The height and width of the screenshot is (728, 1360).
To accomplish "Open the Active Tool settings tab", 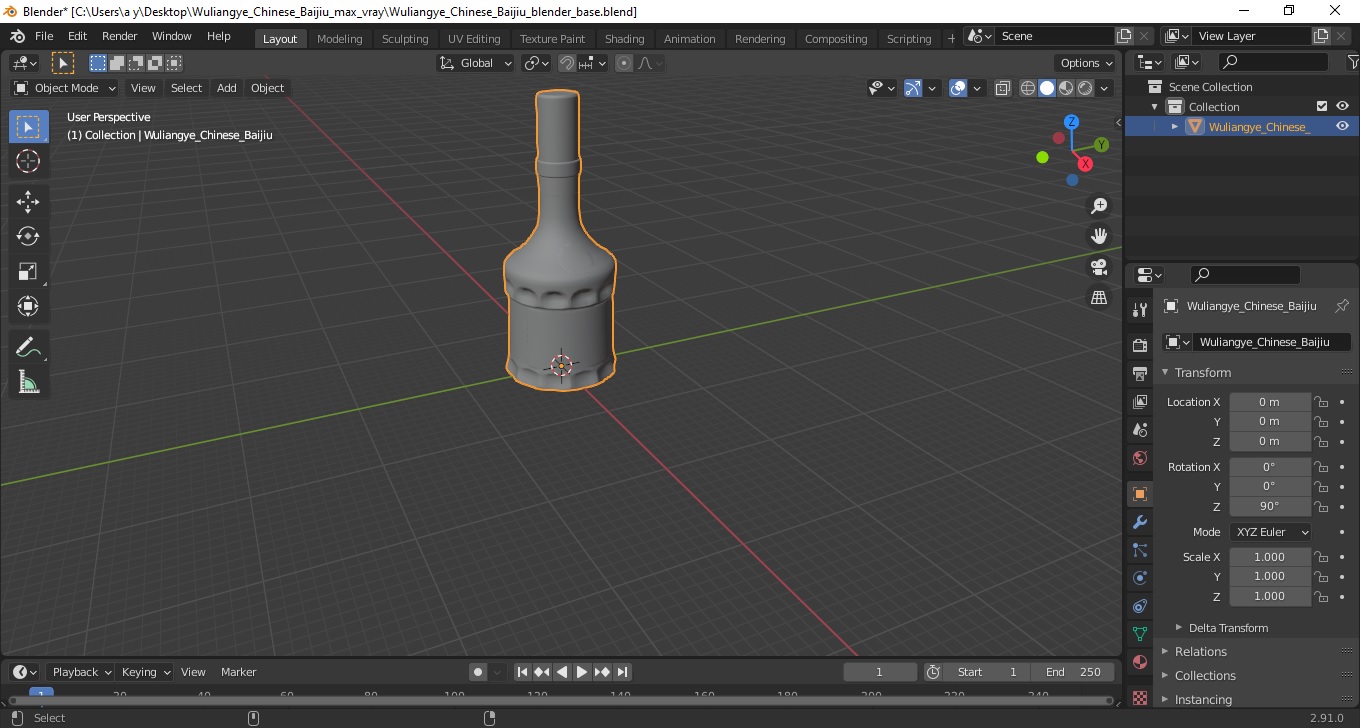I will click(x=1140, y=310).
